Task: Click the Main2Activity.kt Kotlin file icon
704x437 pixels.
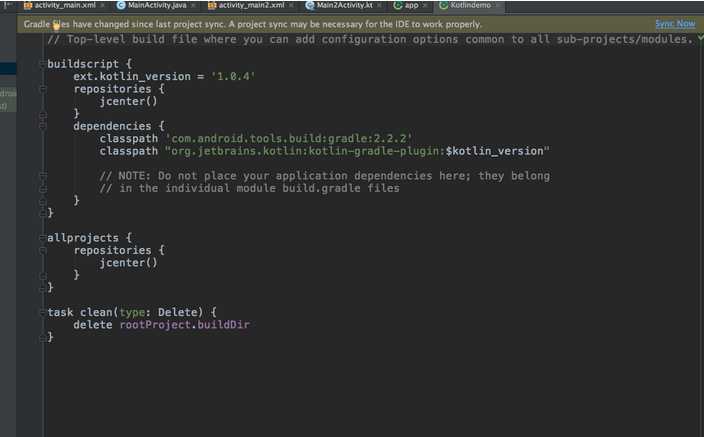Action: tap(309, 5)
